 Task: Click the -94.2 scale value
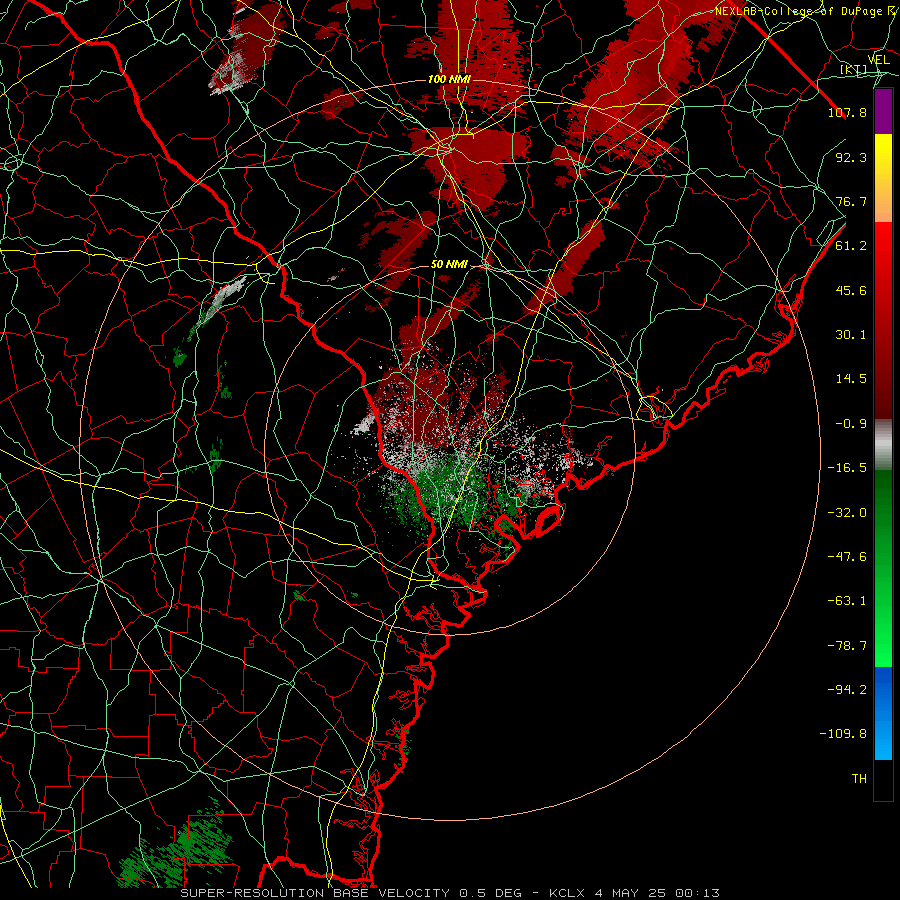pos(847,690)
